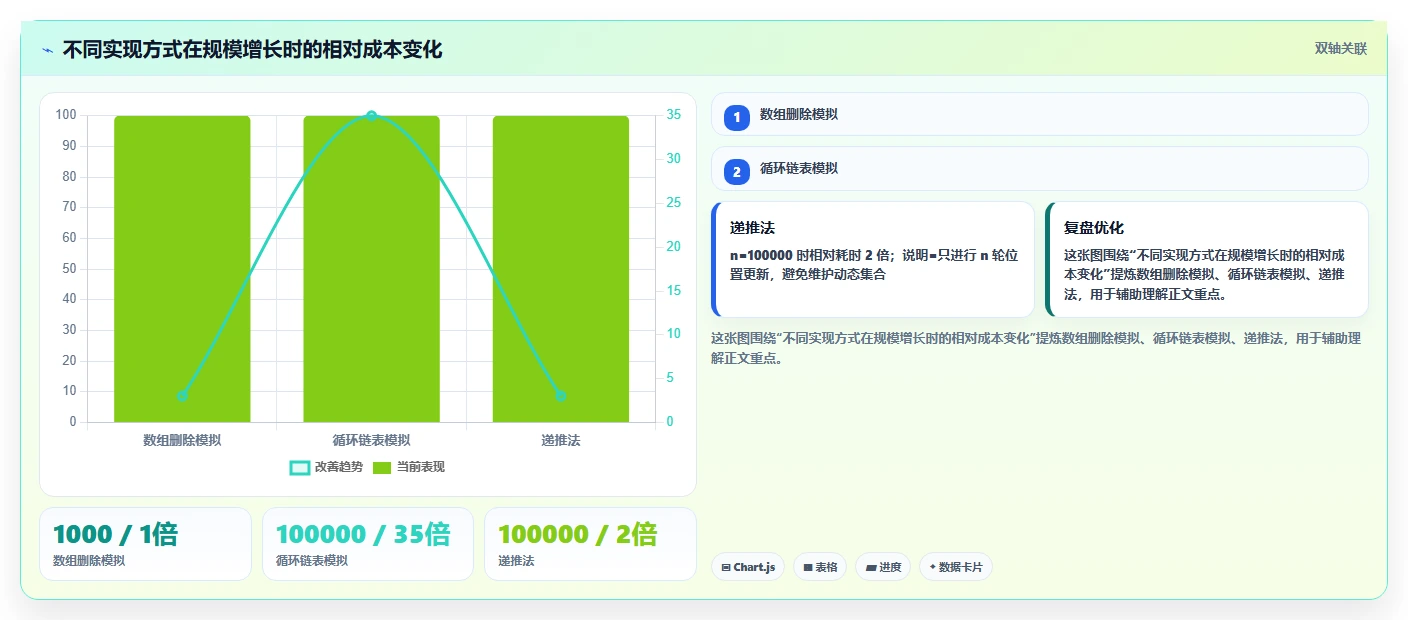Click the 数据卡片 tag
Screen dimensions: 1408x620
(x=956, y=567)
